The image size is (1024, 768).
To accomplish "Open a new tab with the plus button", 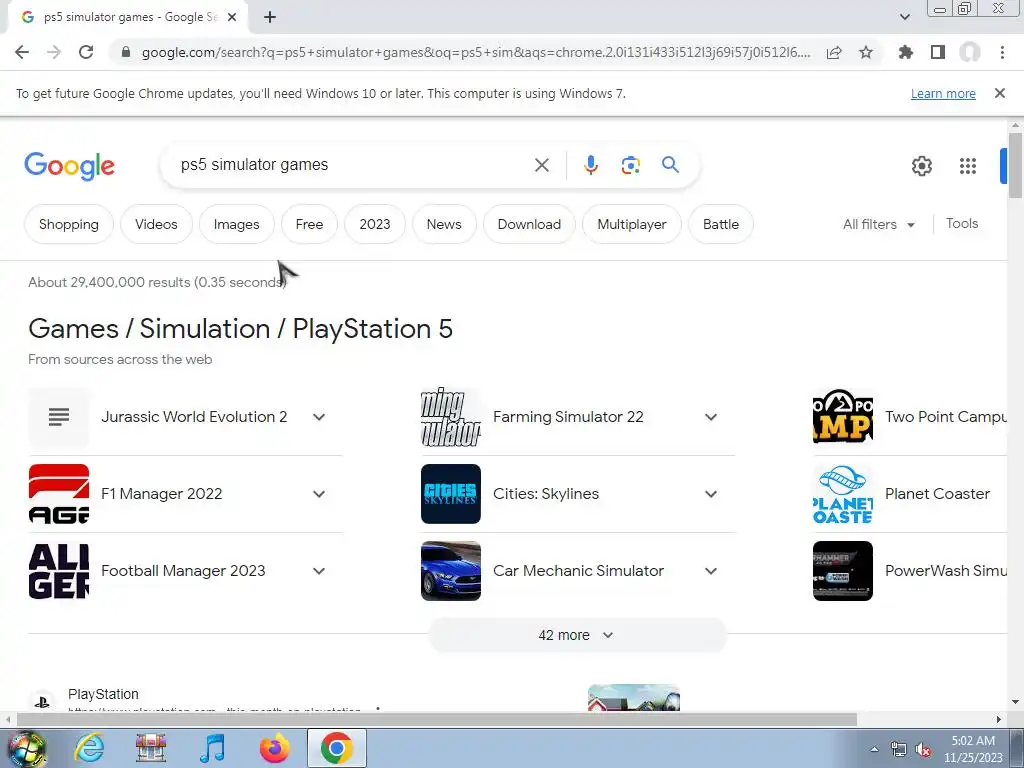I will click(x=270, y=18).
